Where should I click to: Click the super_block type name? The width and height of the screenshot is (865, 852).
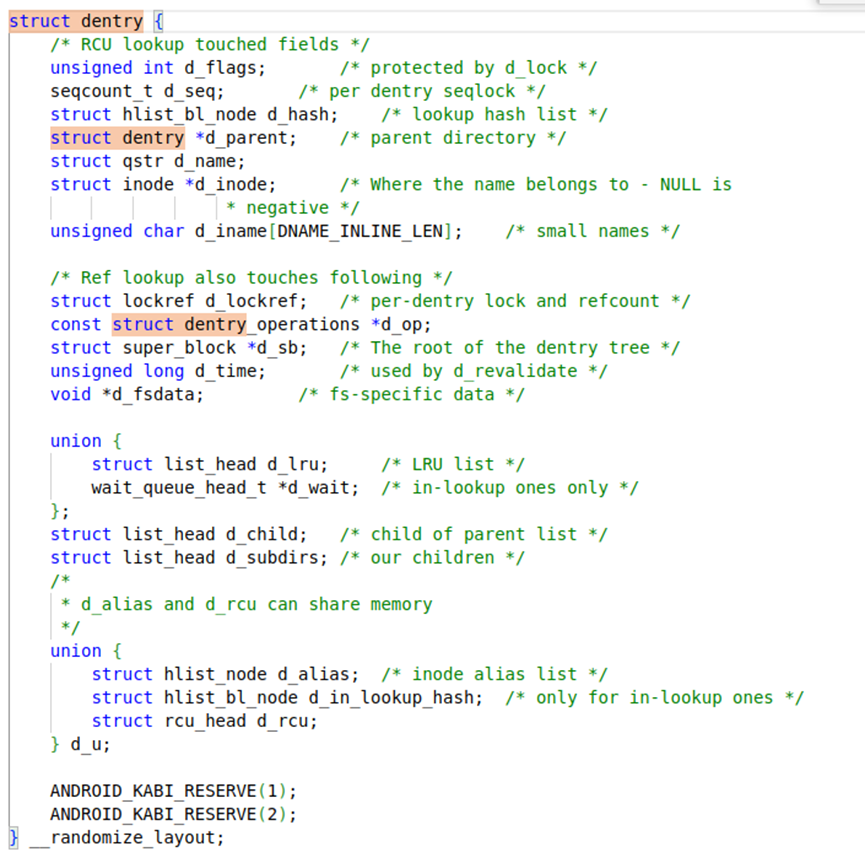point(179,348)
